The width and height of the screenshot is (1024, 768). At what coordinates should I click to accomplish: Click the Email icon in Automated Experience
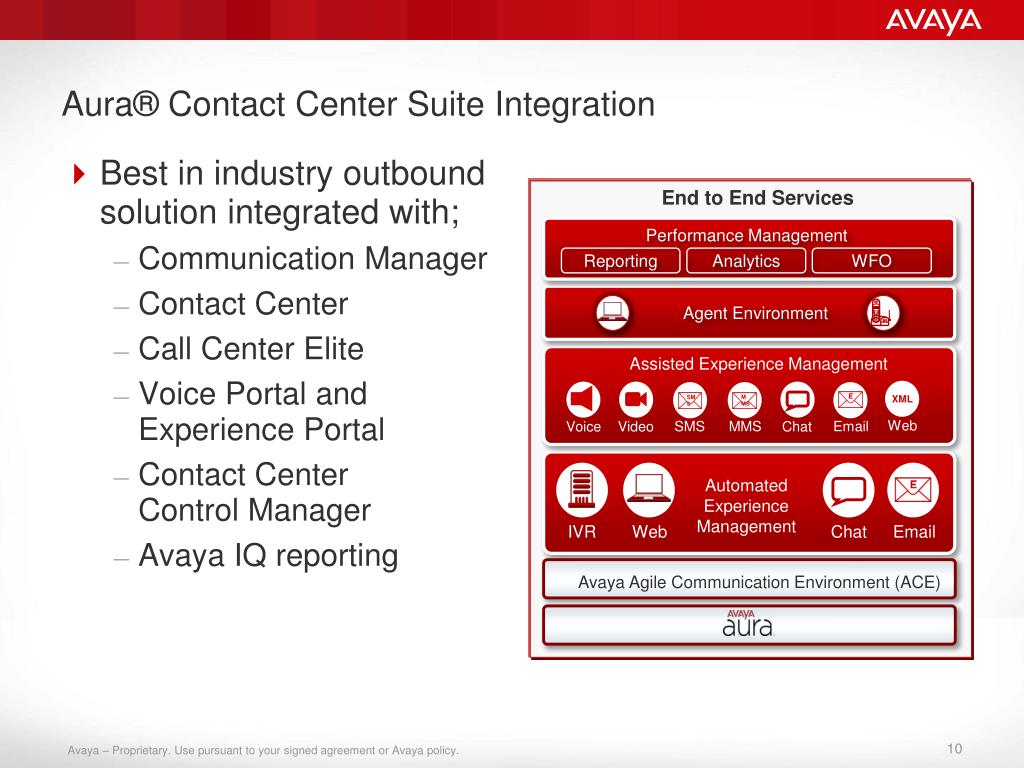913,490
